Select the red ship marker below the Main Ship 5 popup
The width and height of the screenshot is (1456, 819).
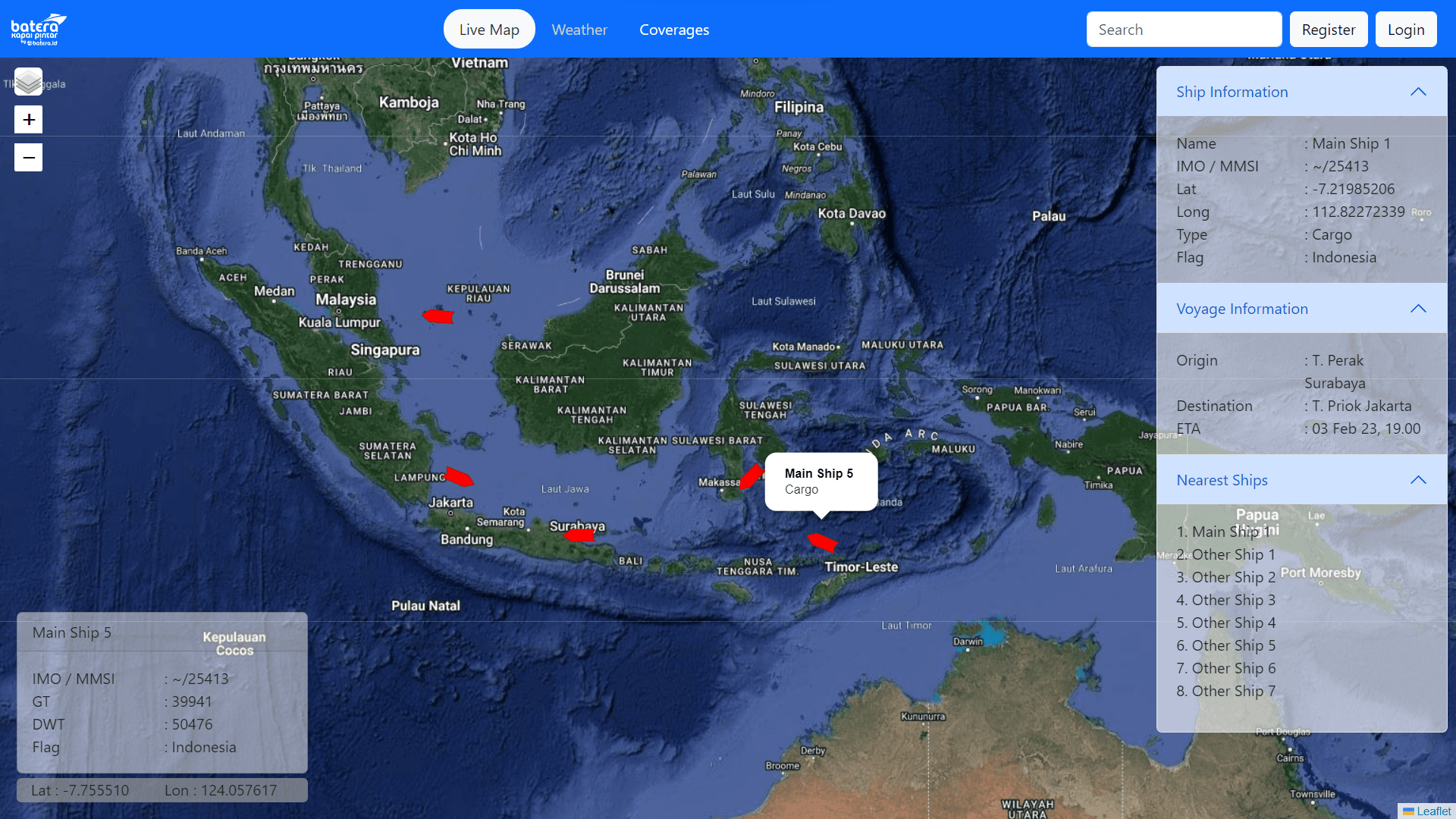click(822, 542)
